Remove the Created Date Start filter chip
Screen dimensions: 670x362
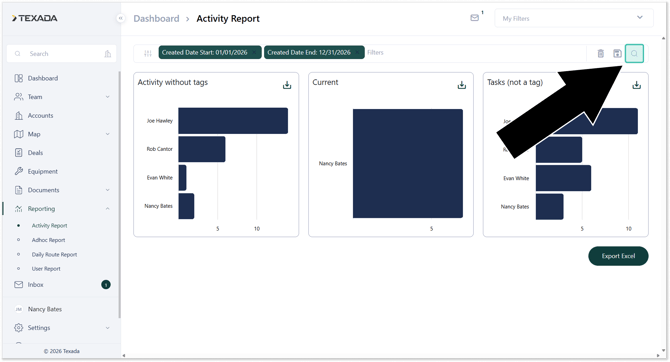(254, 53)
